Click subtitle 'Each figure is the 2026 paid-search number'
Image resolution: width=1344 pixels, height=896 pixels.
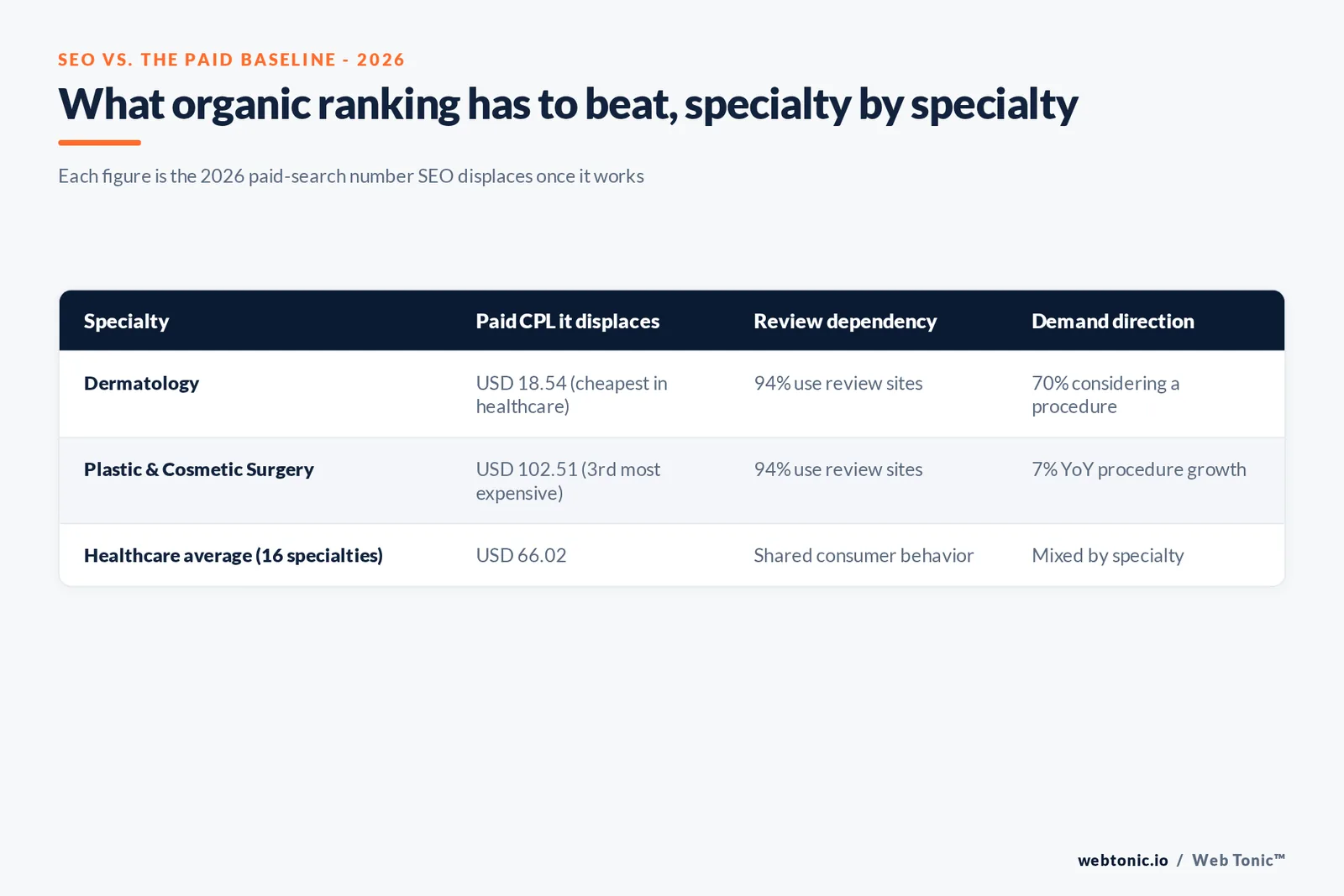coord(351,176)
